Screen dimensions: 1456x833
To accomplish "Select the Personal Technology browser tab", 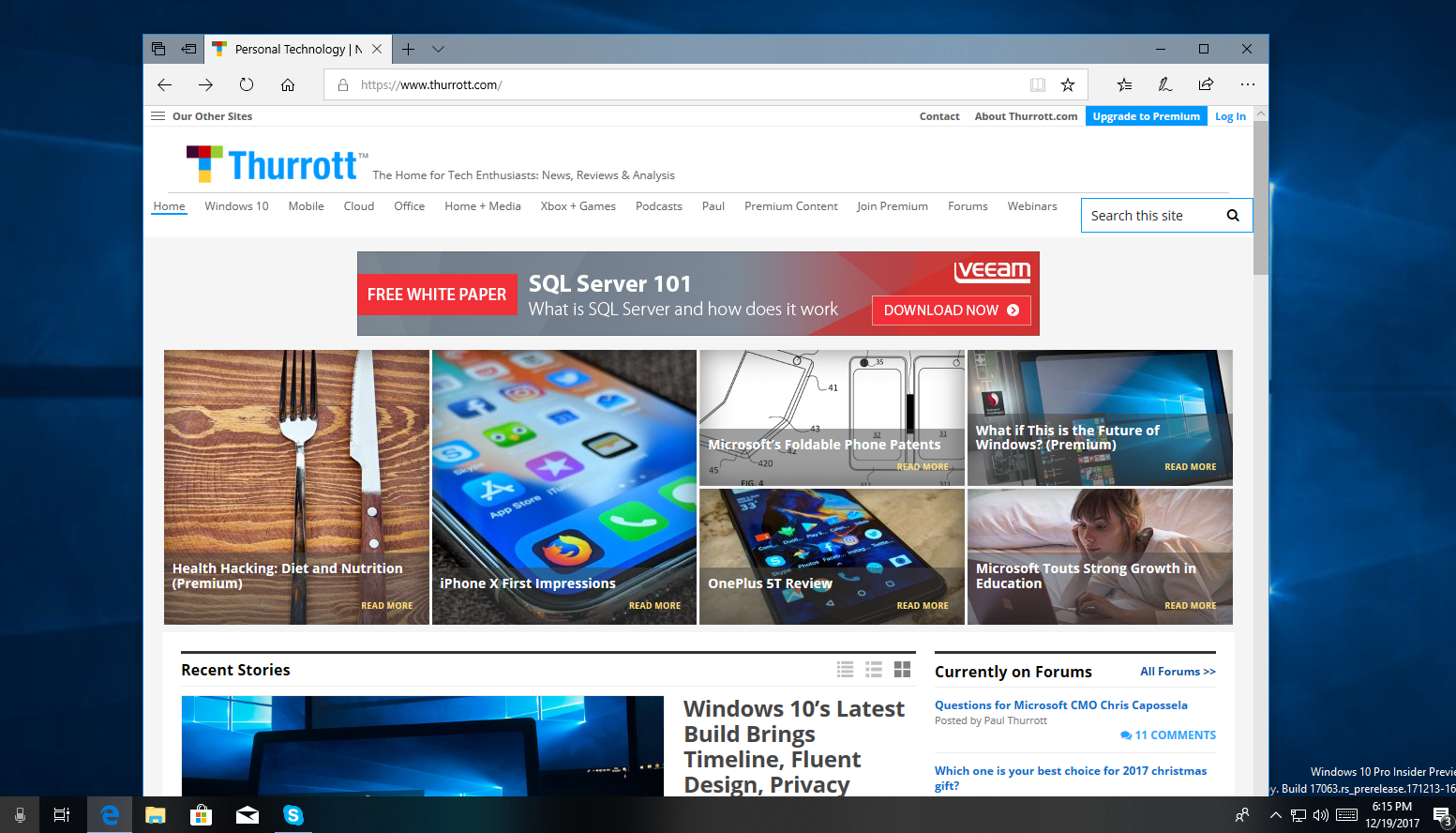I will click(297, 49).
